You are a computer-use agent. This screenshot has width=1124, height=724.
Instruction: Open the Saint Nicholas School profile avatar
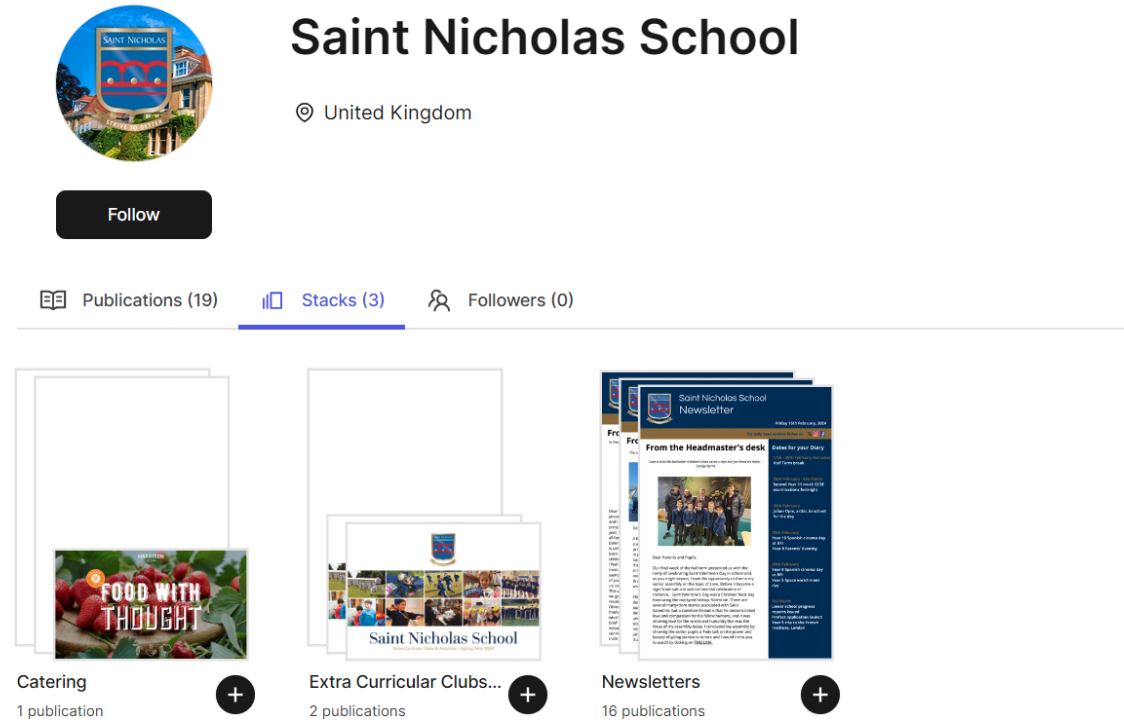coord(134,83)
